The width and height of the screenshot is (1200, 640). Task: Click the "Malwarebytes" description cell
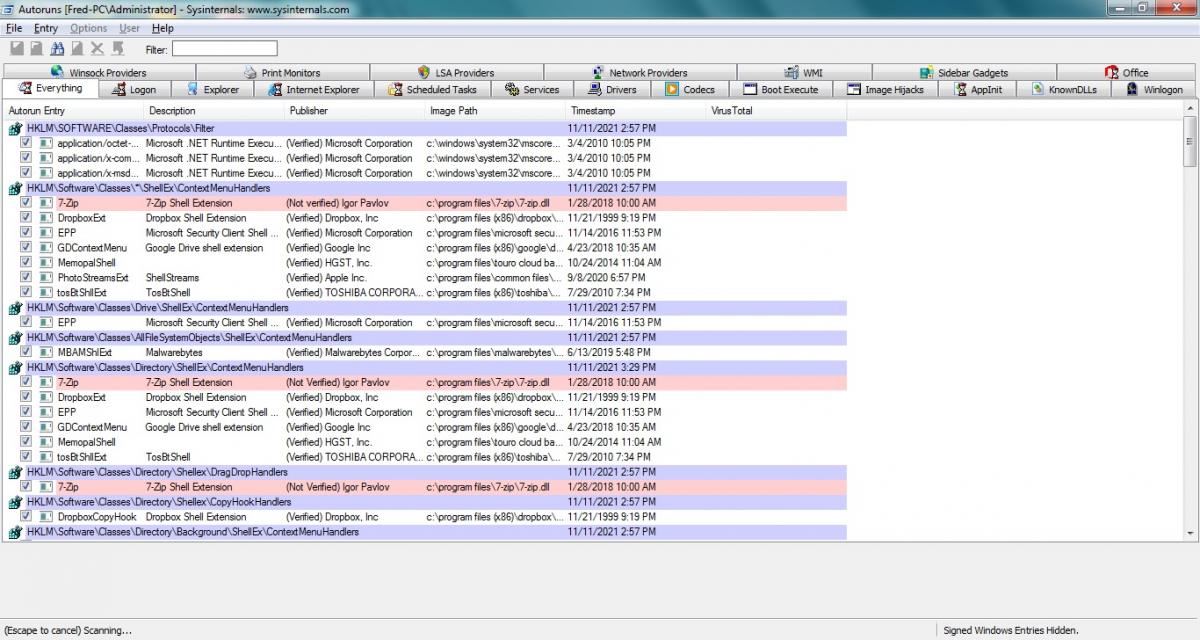(x=174, y=352)
